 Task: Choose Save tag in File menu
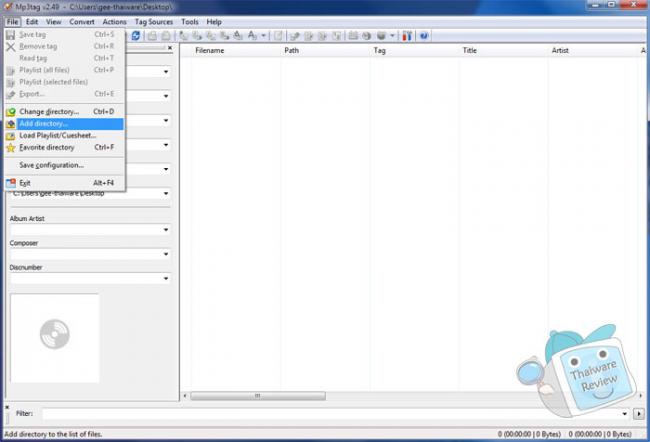(x=65, y=34)
